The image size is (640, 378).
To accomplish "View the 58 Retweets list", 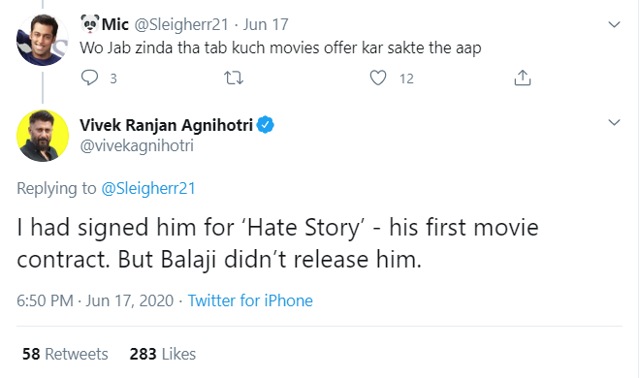I will click(65, 354).
